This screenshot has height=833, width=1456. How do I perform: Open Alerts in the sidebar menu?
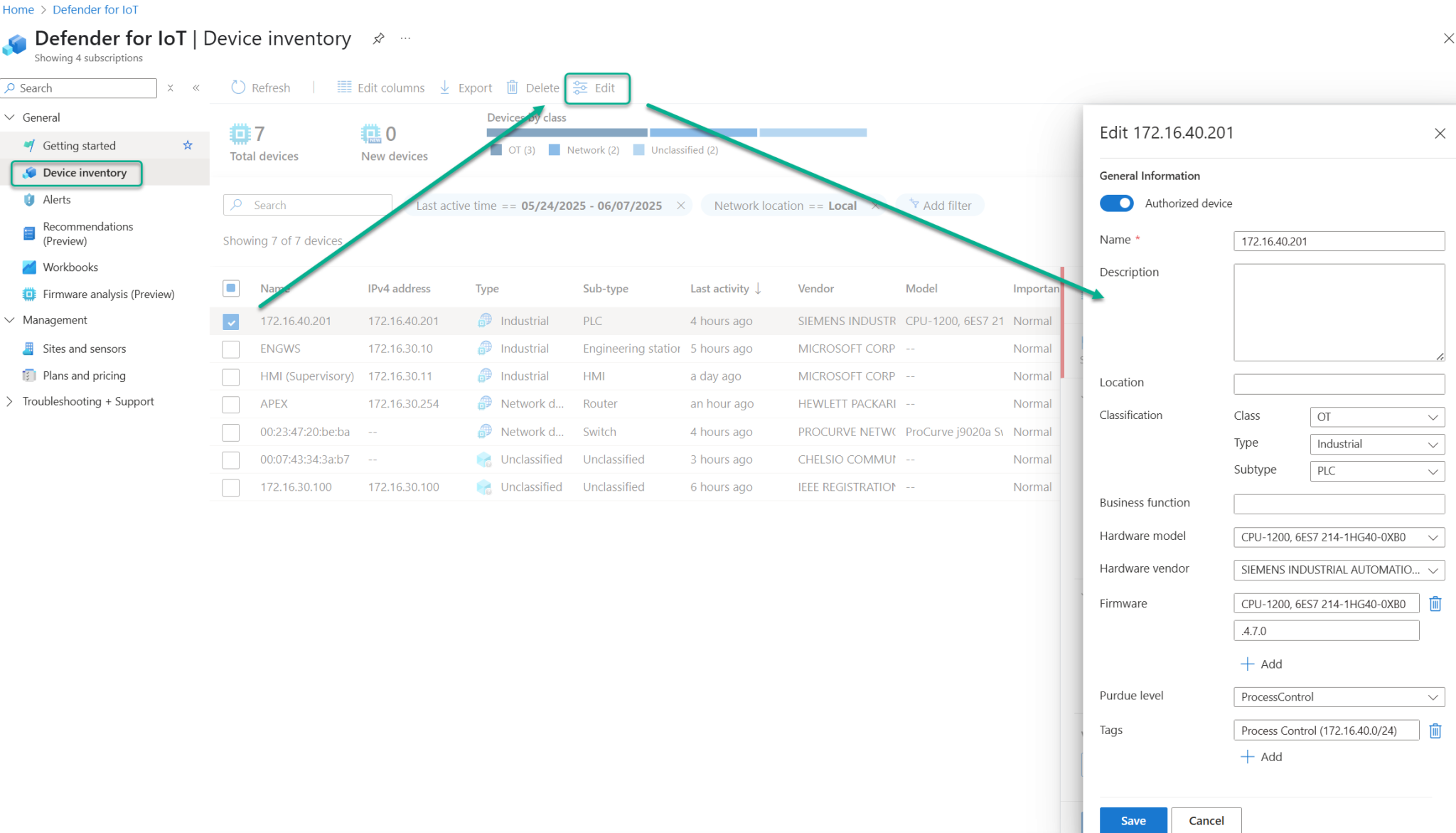[x=57, y=200]
